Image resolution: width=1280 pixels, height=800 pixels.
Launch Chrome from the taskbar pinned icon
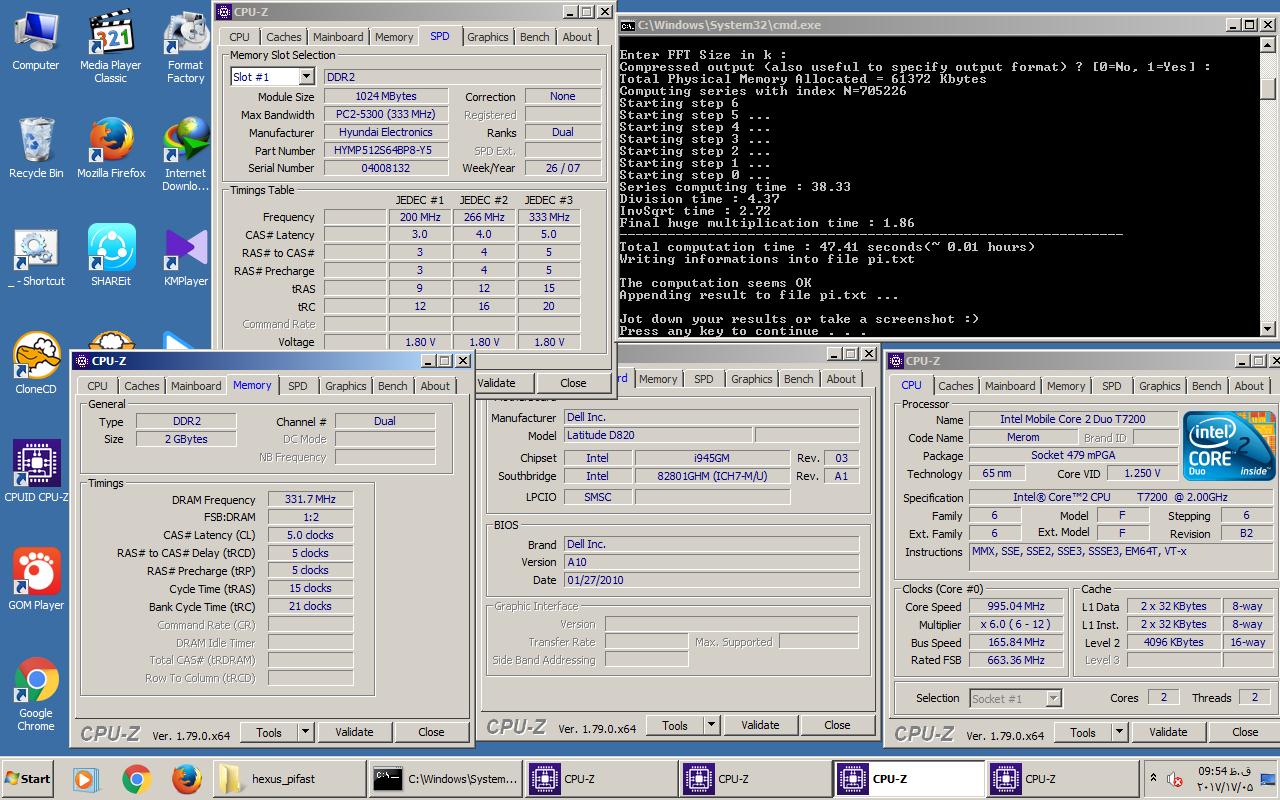pos(137,779)
